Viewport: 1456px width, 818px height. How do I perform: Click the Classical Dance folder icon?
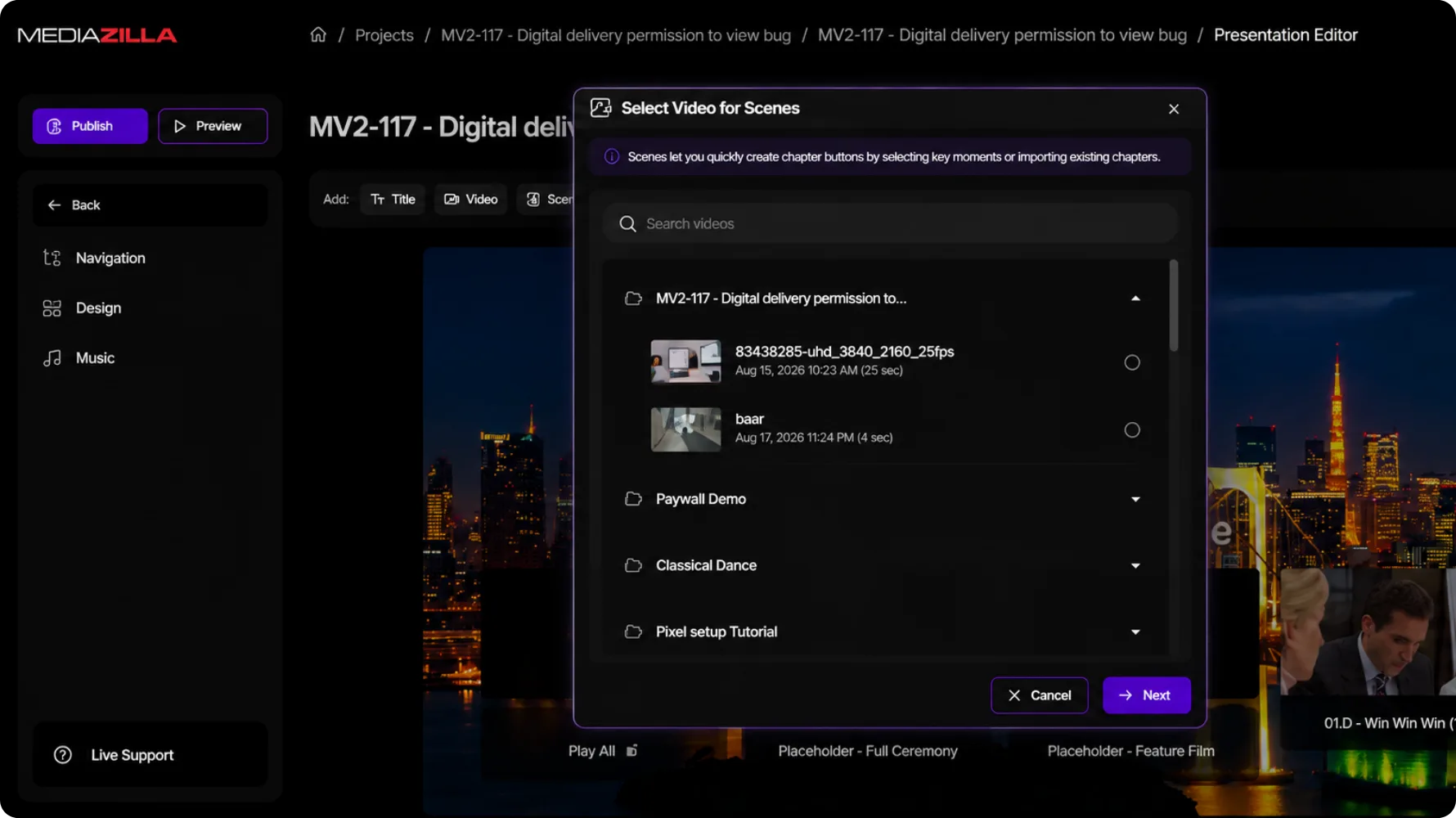pos(633,565)
